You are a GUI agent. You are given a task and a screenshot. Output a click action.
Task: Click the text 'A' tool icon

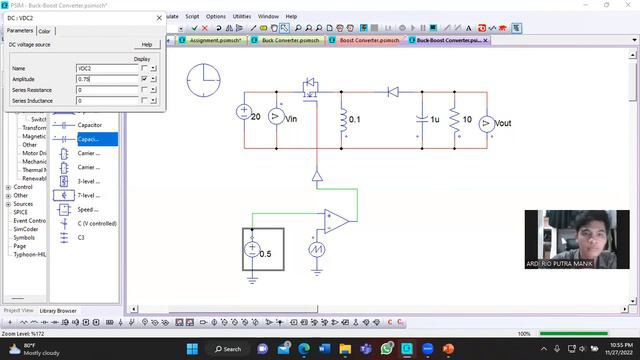pos(469,28)
